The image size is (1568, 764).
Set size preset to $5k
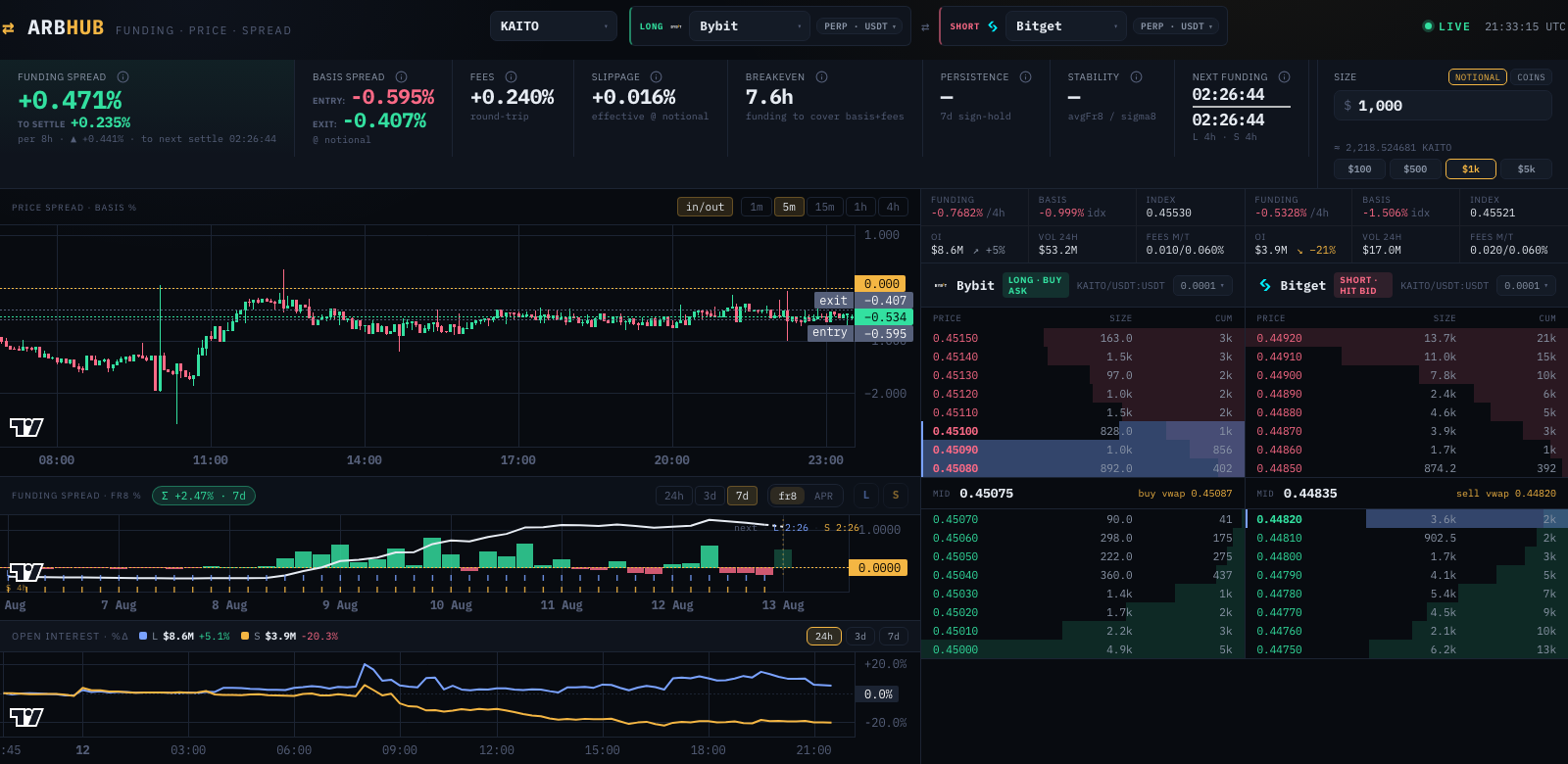(x=1527, y=168)
